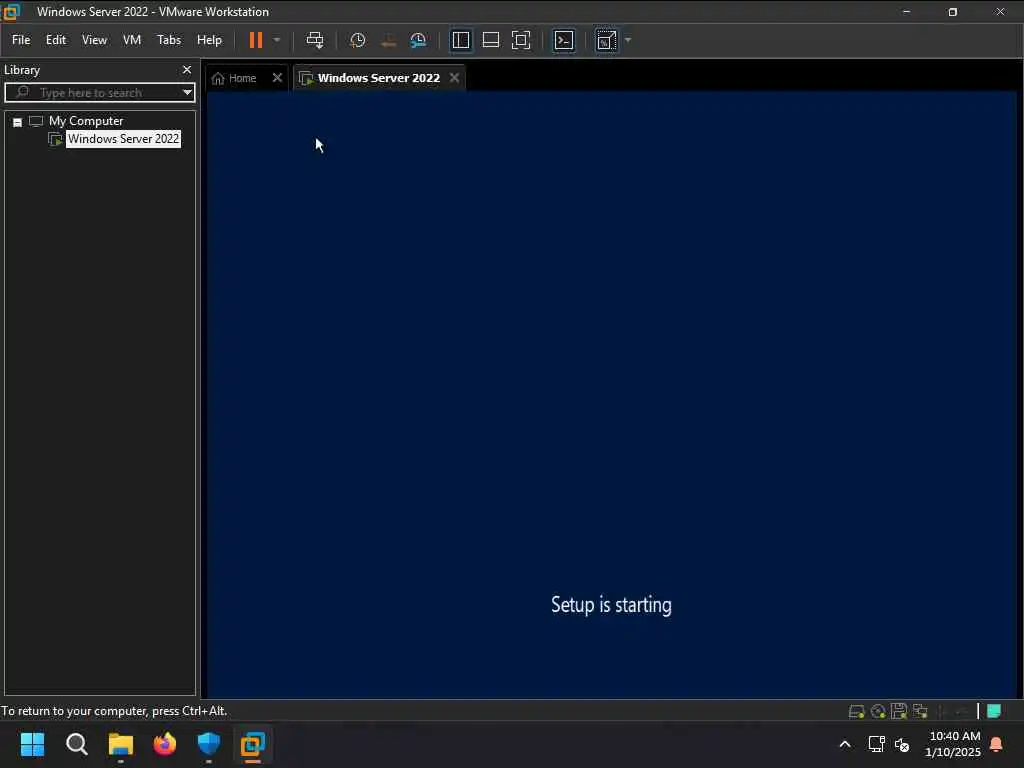Open the Snapshot Manager icon
This screenshot has height=768, width=1024.
[x=418, y=40]
